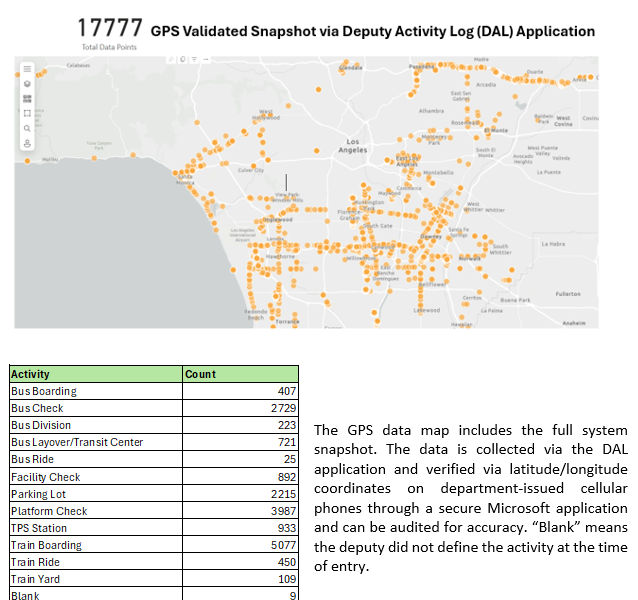Open the more options ellipsis above map
Screen dimensions: 638x600
(205, 60)
